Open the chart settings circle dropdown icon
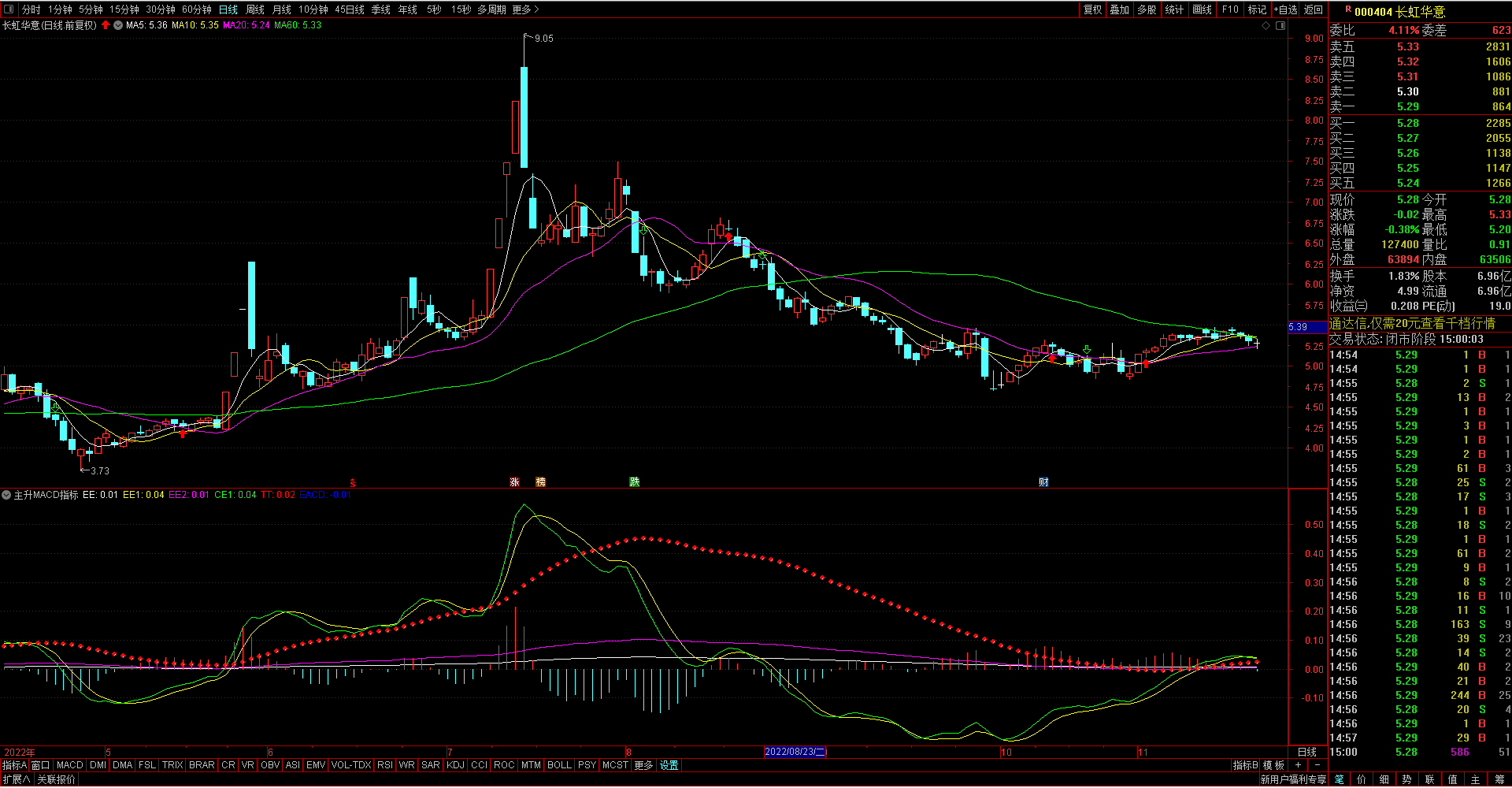Screen dimensions: 1512x788 click(118, 25)
